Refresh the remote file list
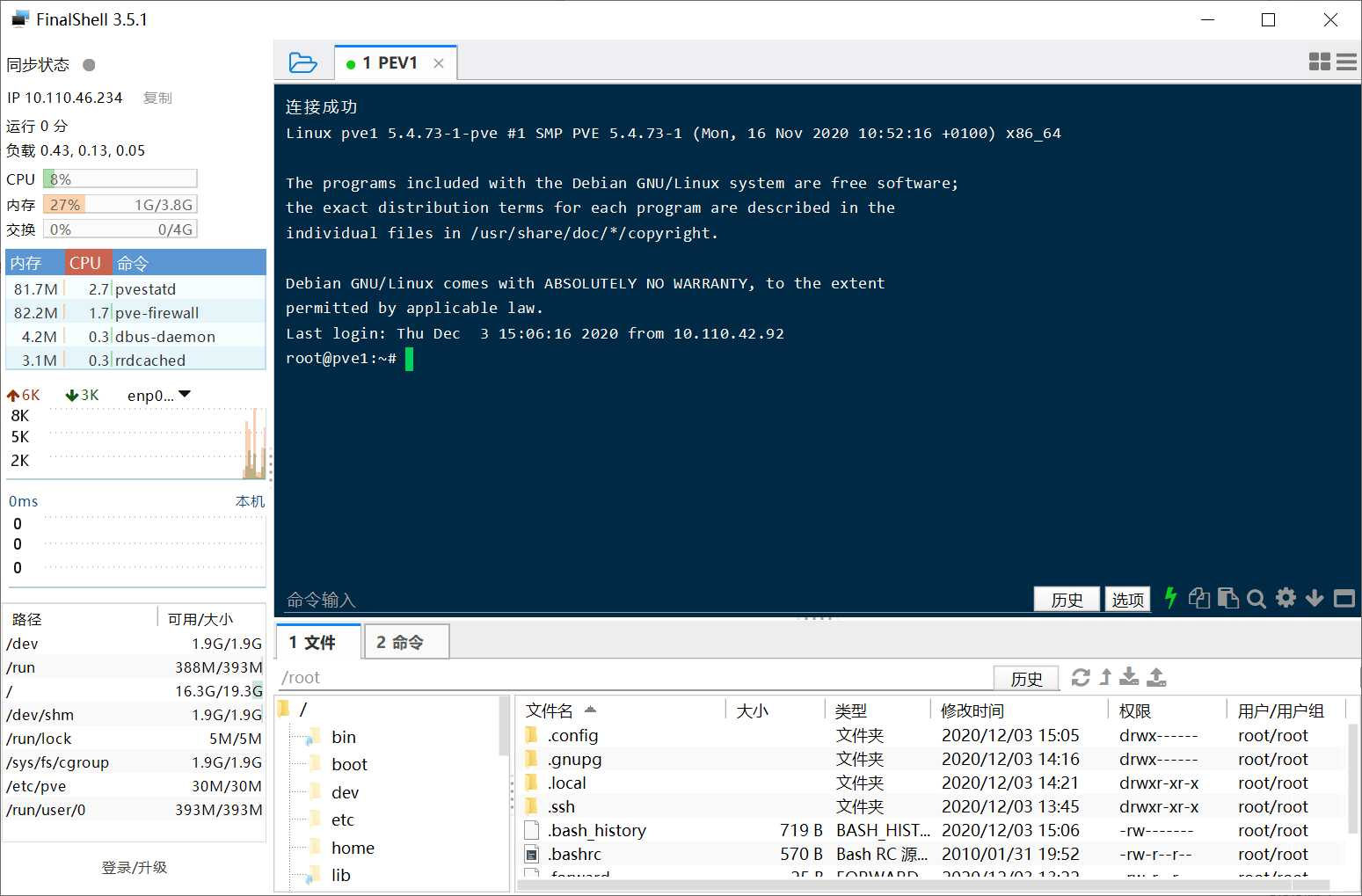Image resolution: width=1362 pixels, height=896 pixels. pyautogui.click(x=1081, y=677)
